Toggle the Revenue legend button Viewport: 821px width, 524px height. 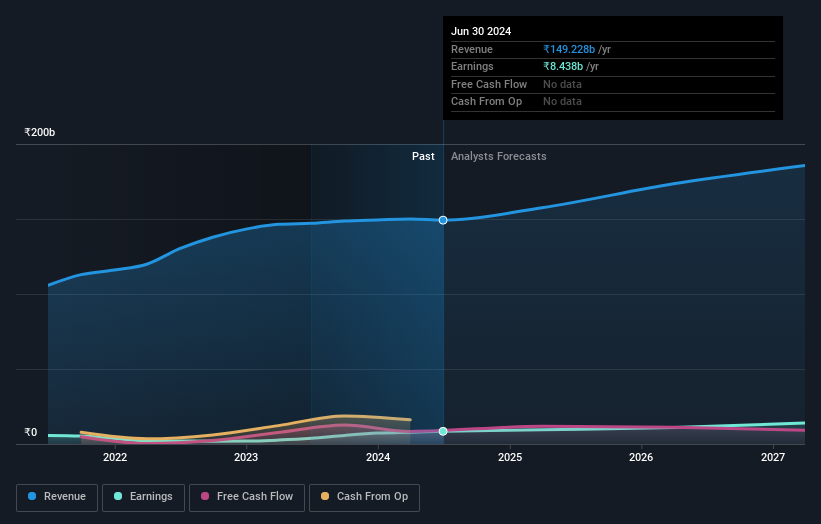57,497
